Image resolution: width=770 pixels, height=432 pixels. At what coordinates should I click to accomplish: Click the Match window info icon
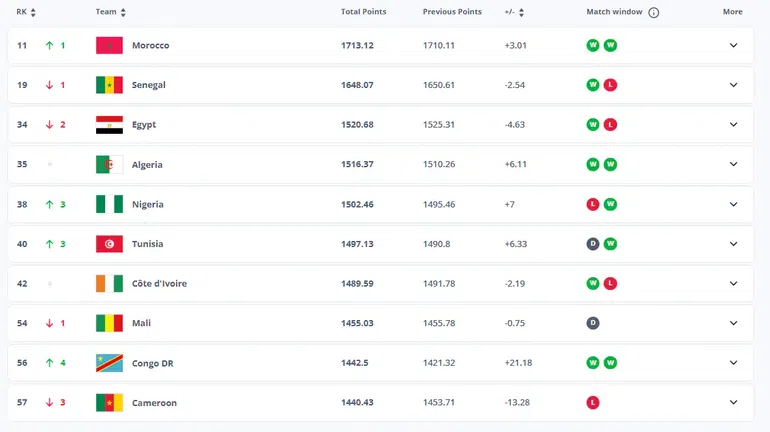pyautogui.click(x=654, y=12)
